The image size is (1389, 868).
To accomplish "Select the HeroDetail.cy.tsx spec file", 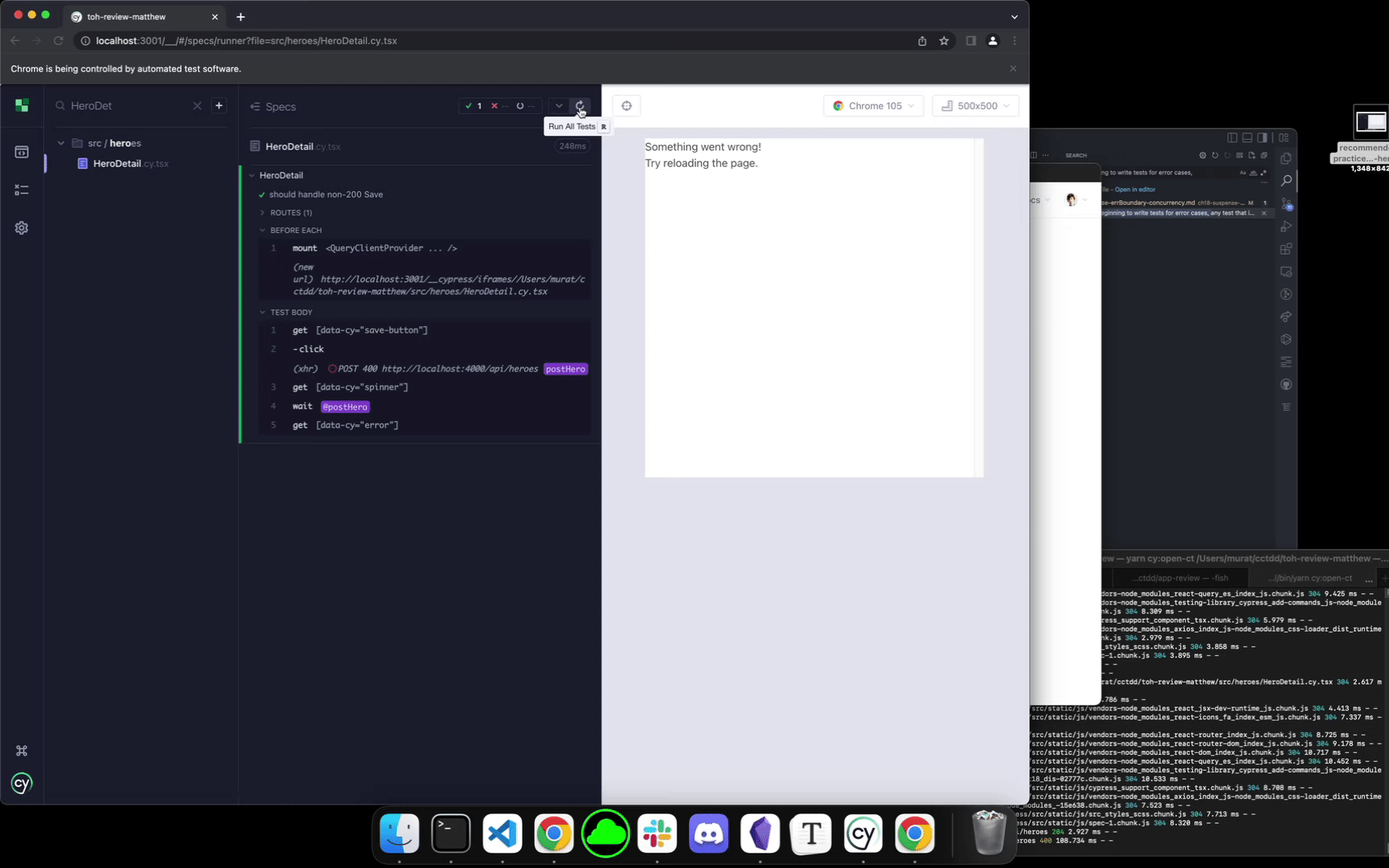I will pyautogui.click(x=130, y=163).
